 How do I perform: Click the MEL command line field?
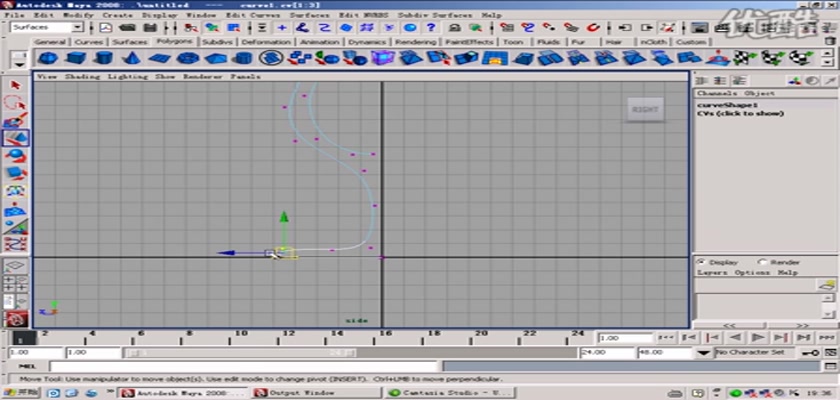(244, 366)
